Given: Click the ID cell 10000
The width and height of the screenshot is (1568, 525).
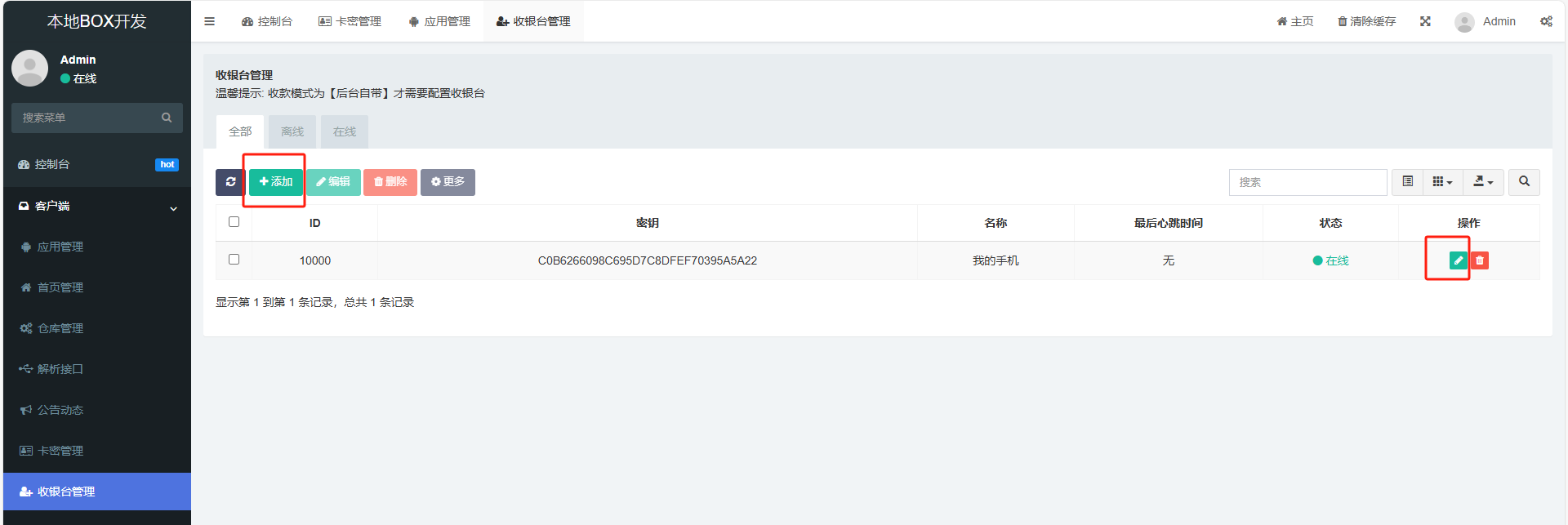Looking at the screenshot, I should pos(314,260).
